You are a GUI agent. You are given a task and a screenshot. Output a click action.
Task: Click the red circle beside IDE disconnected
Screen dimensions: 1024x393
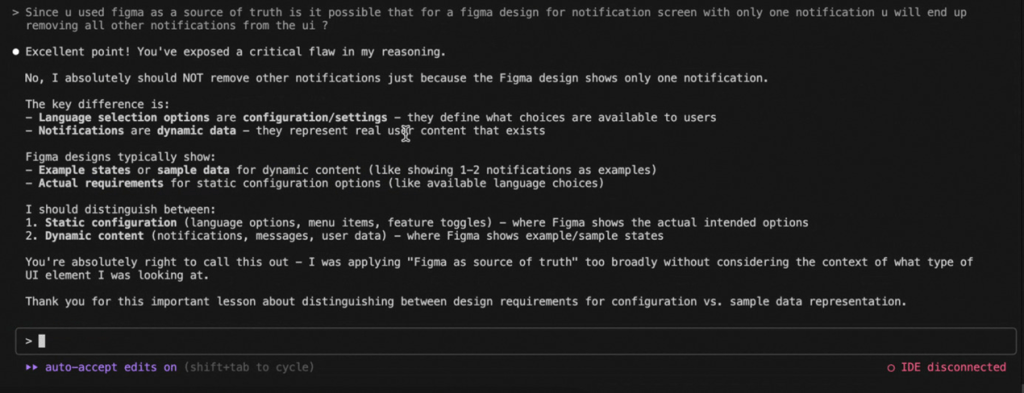click(x=891, y=368)
